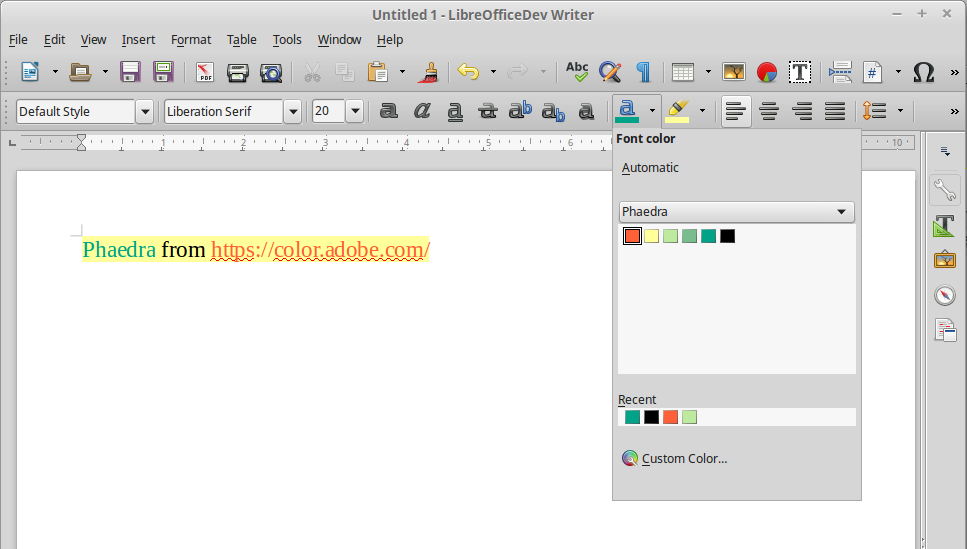The width and height of the screenshot is (967, 549).
Task: Pick the black swatch in Recent
Action: click(651, 417)
